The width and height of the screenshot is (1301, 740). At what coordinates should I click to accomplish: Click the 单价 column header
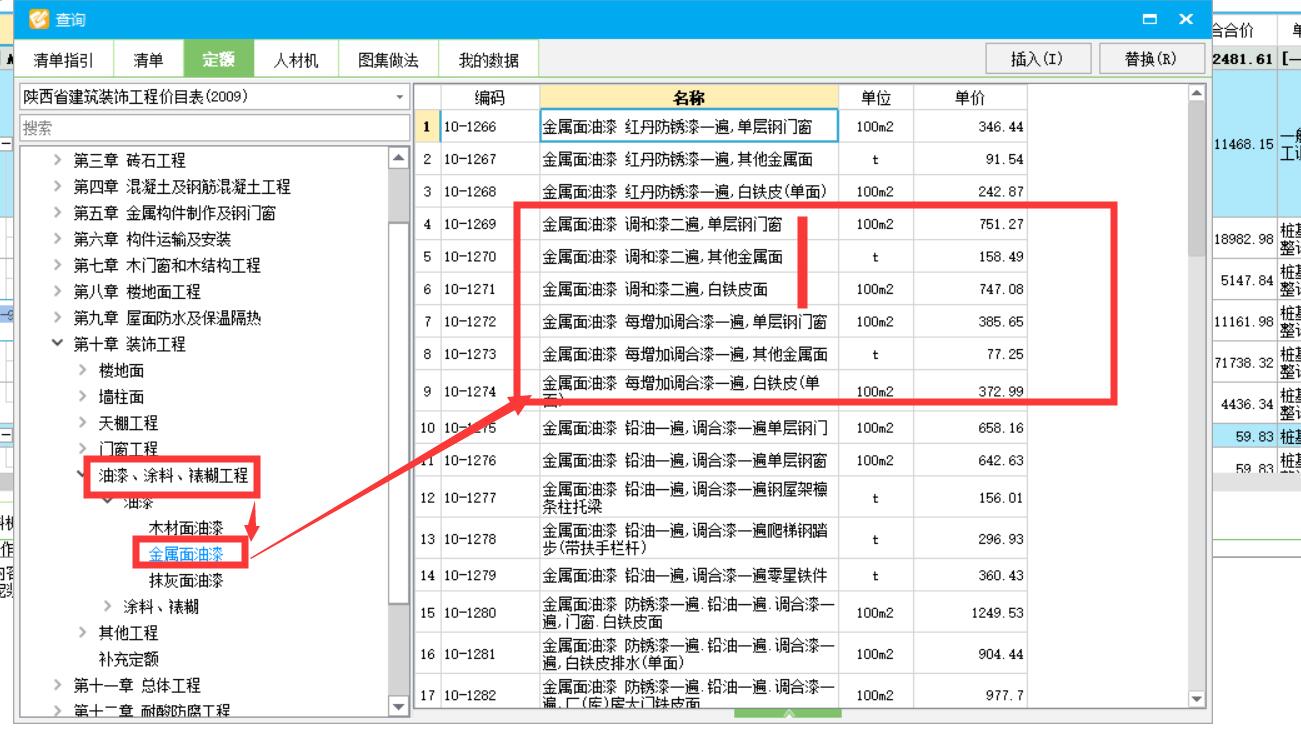click(970, 98)
